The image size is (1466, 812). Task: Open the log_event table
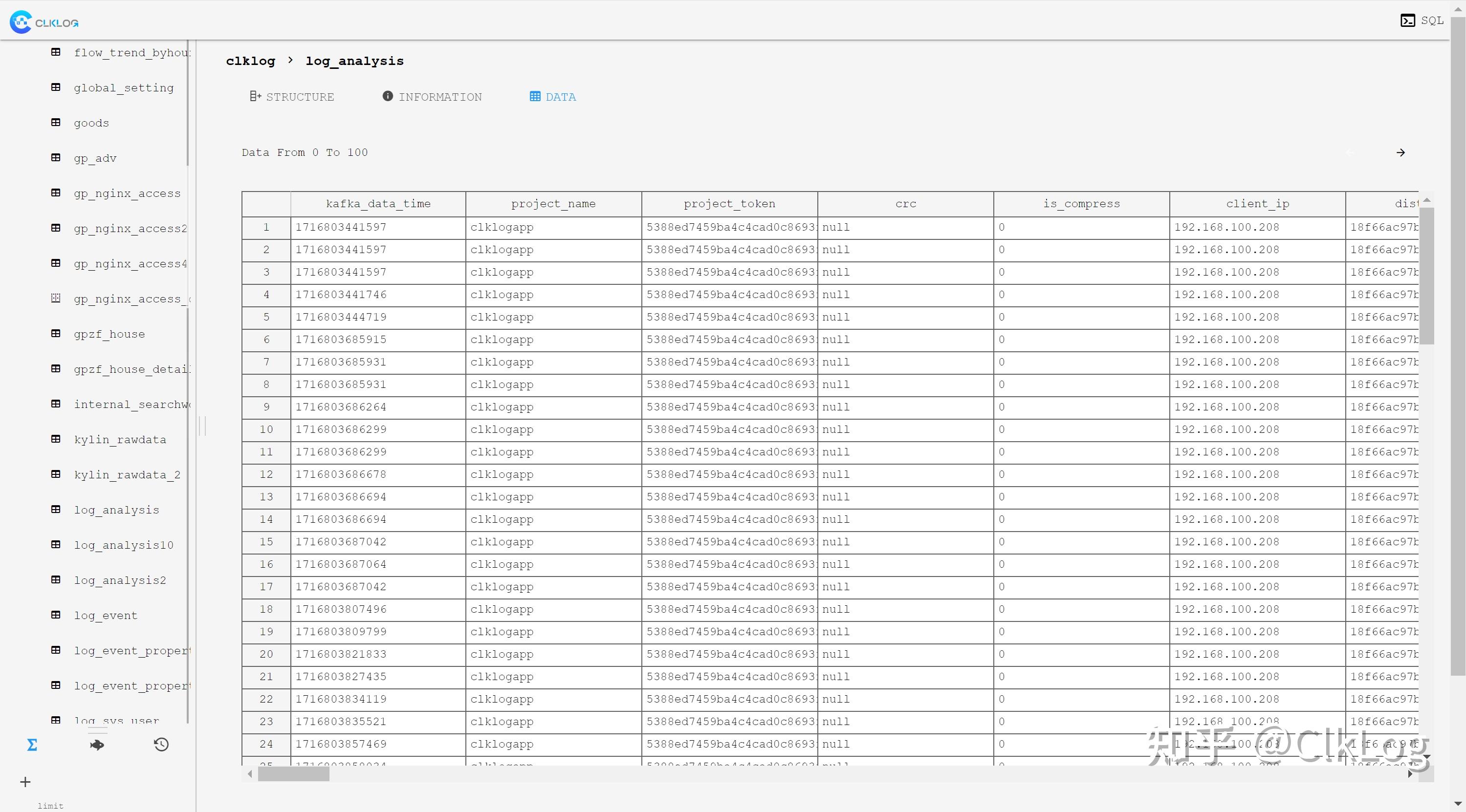click(x=105, y=615)
